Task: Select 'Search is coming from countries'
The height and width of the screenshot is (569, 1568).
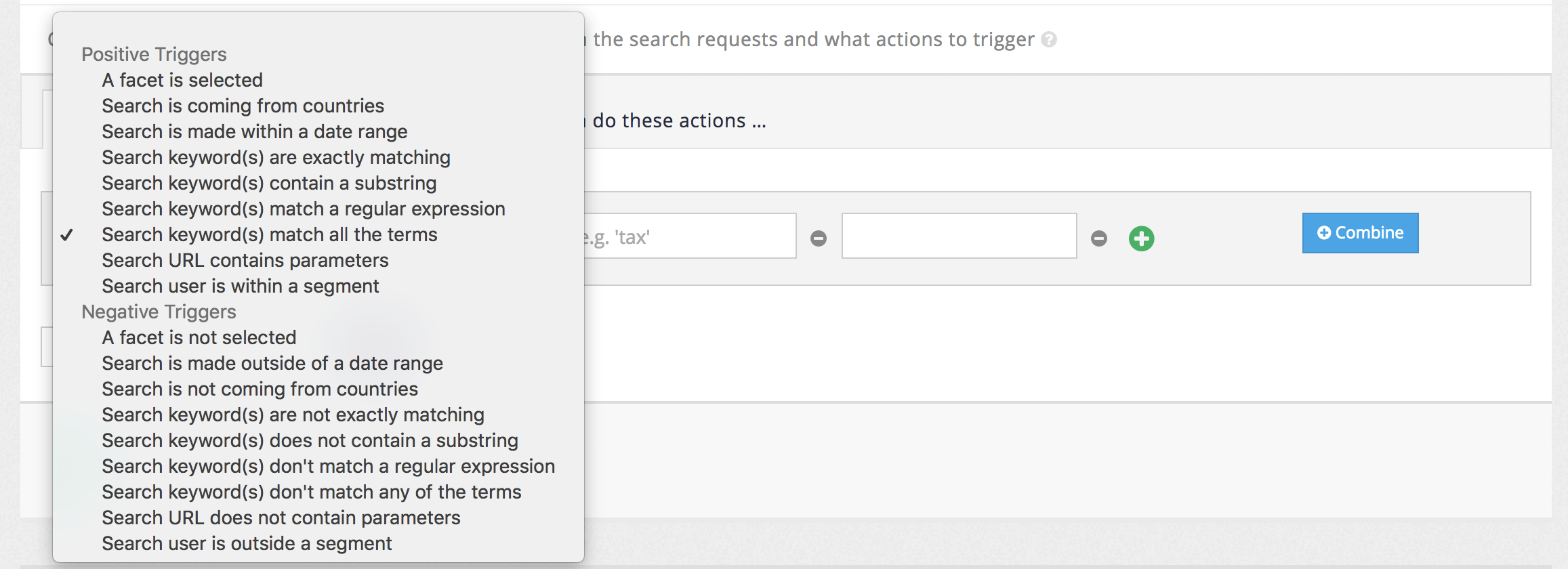Action: click(x=242, y=106)
